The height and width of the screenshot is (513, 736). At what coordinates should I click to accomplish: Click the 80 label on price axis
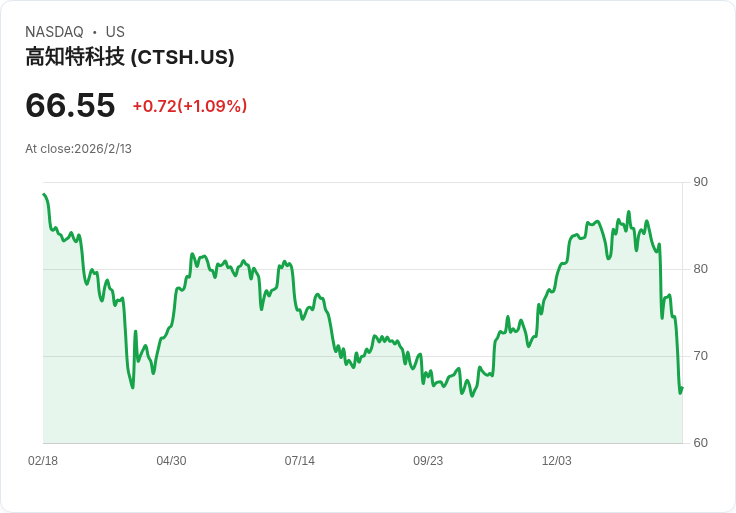click(x=700, y=269)
